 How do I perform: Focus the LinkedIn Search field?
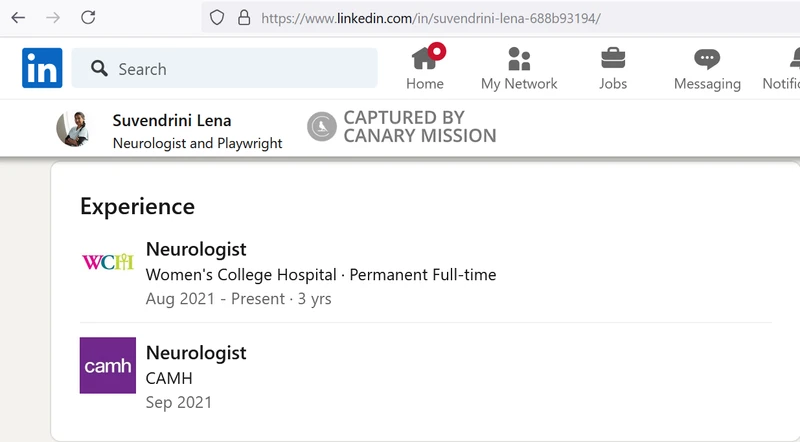224,68
